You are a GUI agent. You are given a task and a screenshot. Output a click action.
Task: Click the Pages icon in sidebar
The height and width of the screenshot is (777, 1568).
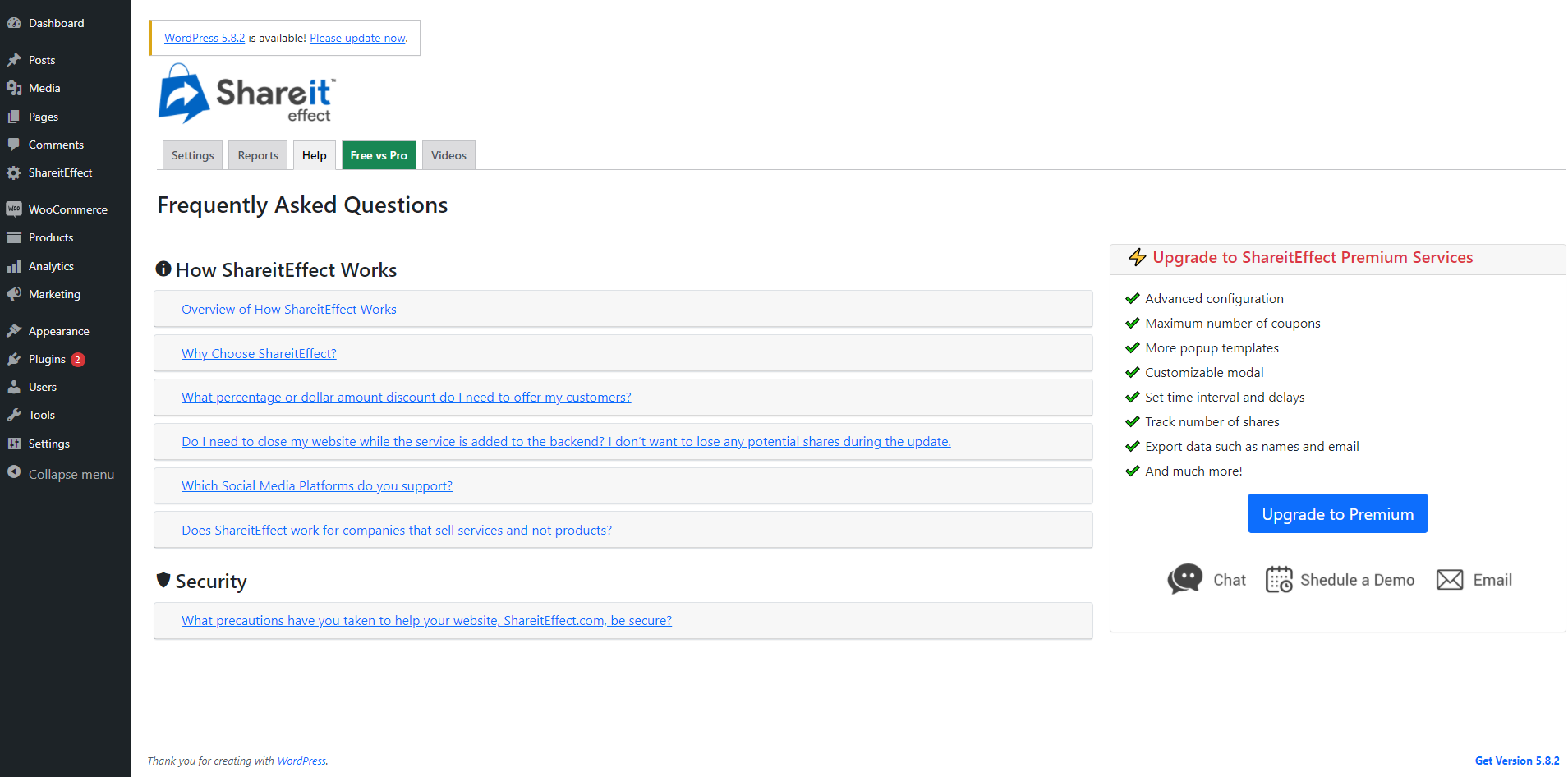click(14, 117)
